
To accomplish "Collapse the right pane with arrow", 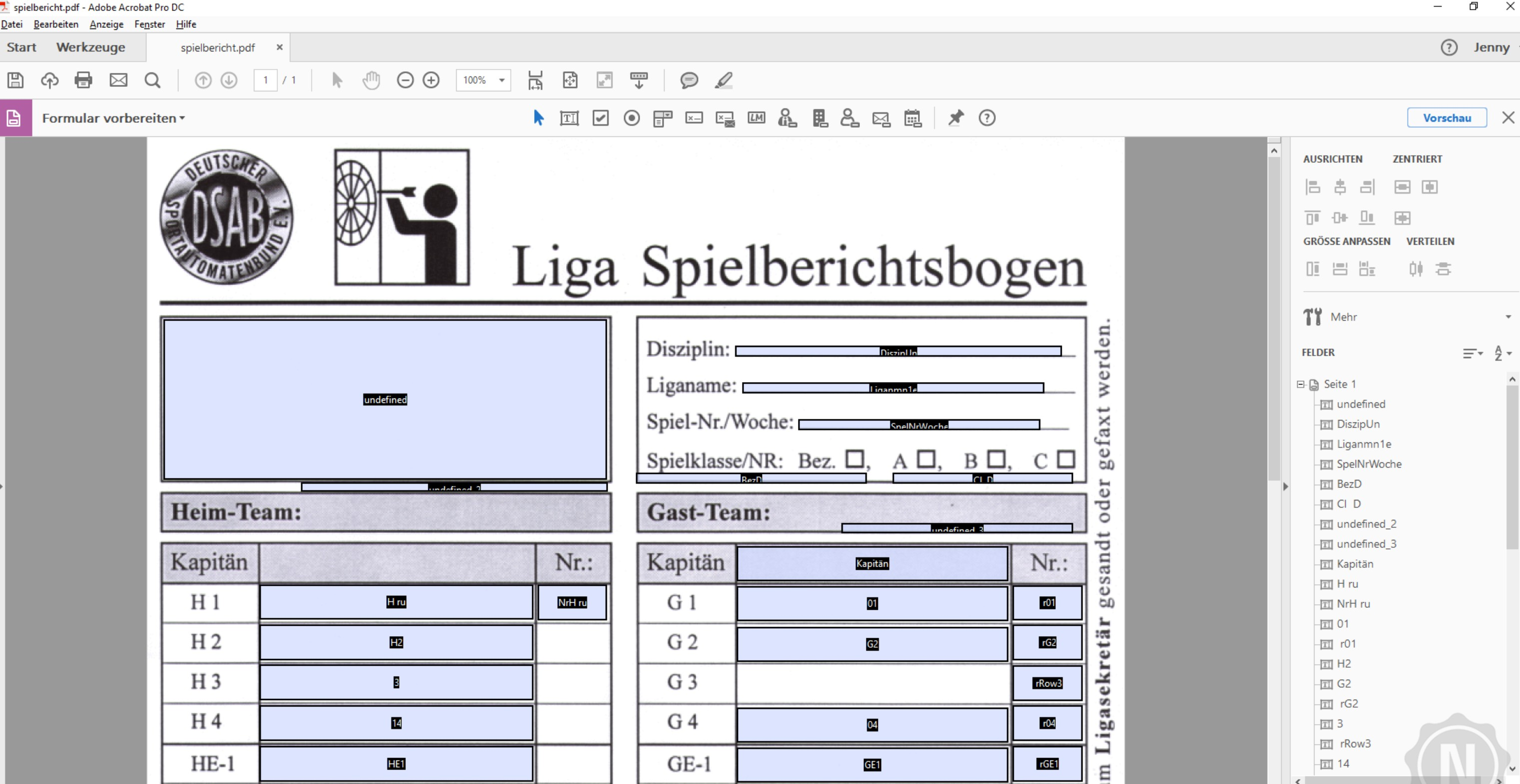I will [1285, 487].
